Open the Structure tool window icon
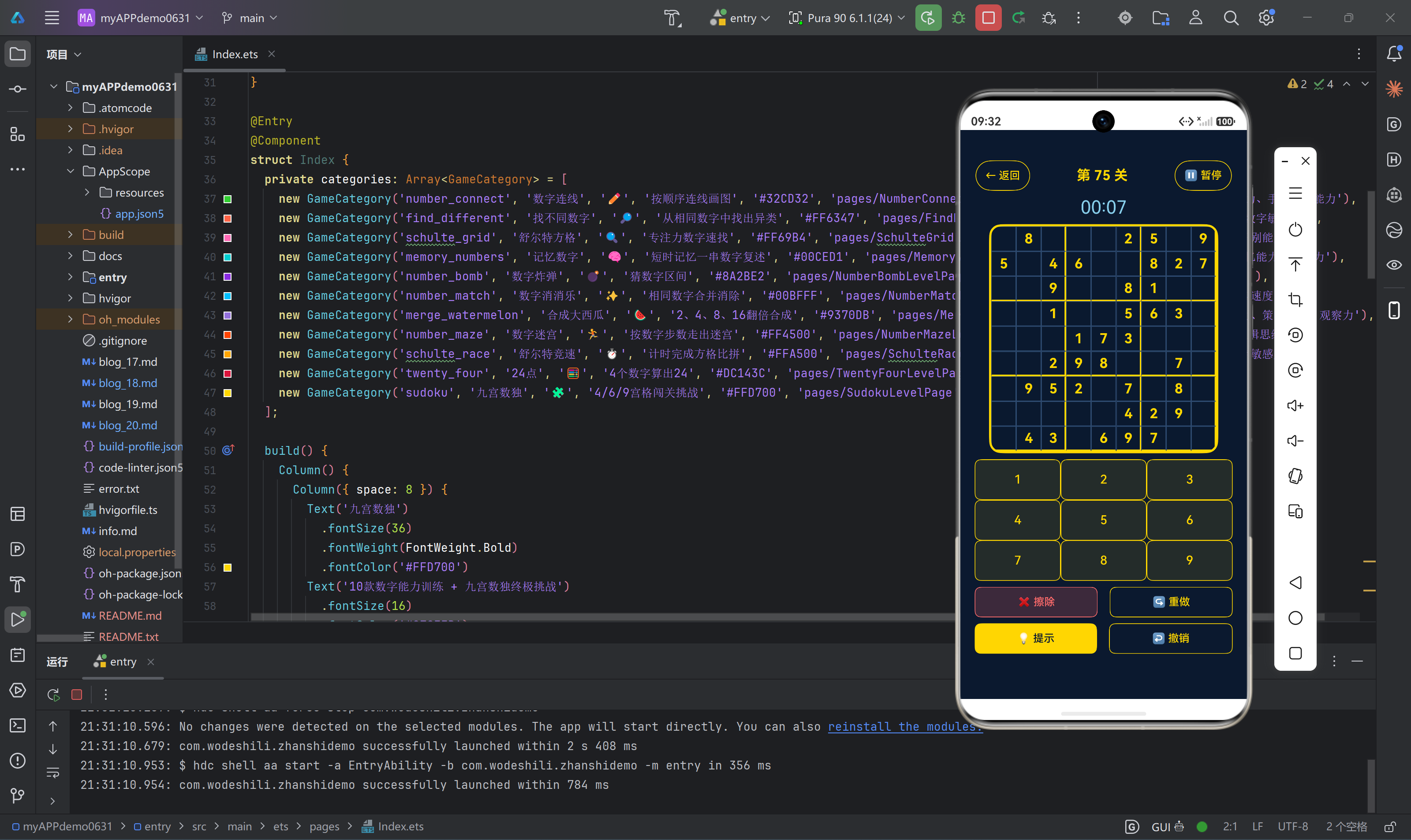1411x840 pixels. coord(18,134)
